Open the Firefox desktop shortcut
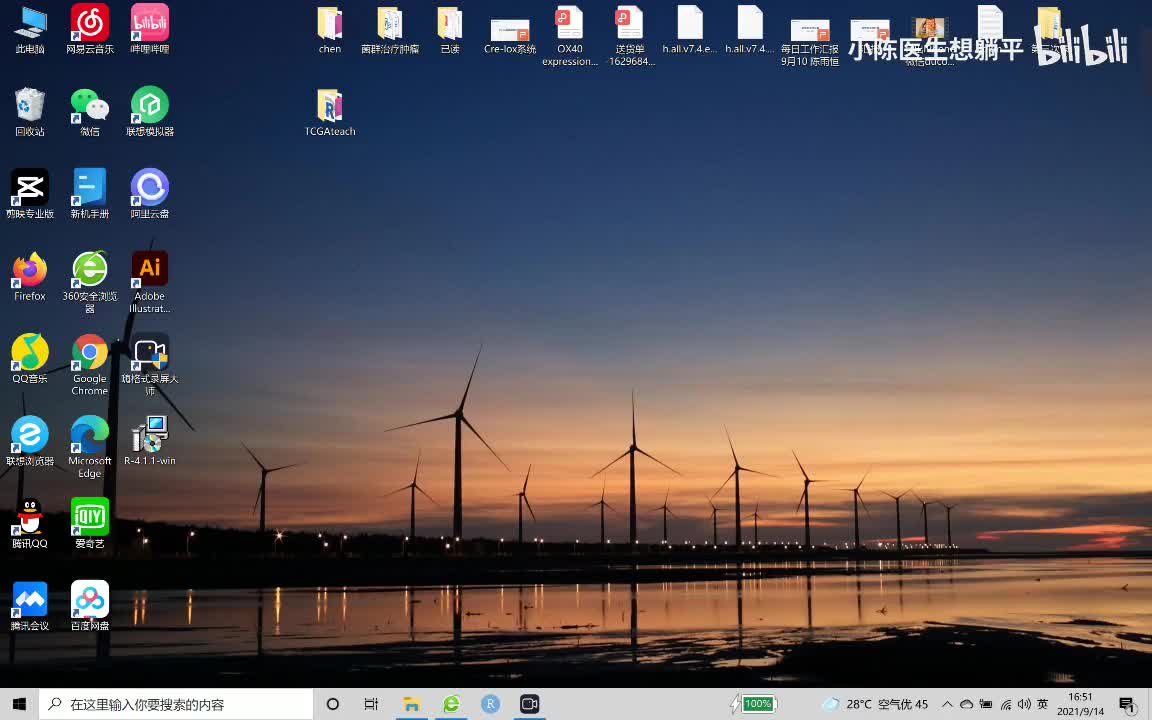 [30, 271]
